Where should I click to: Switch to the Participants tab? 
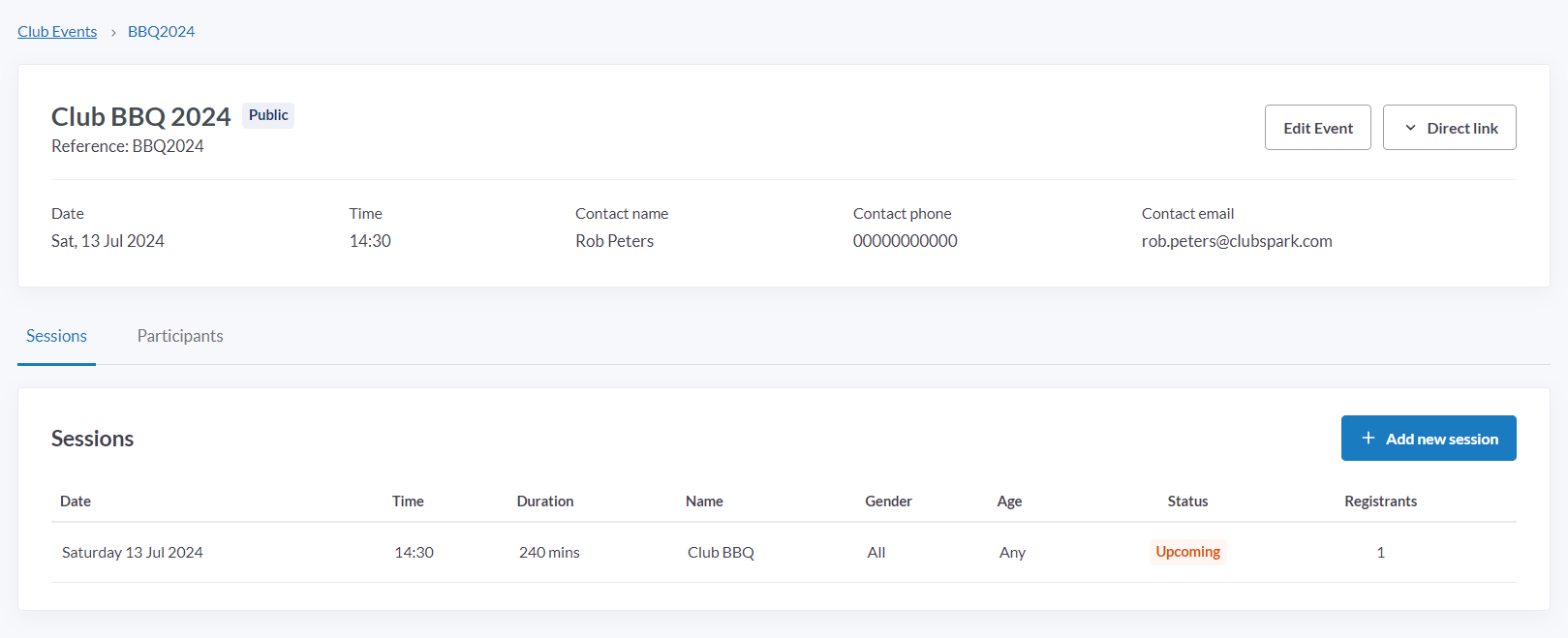point(180,336)
